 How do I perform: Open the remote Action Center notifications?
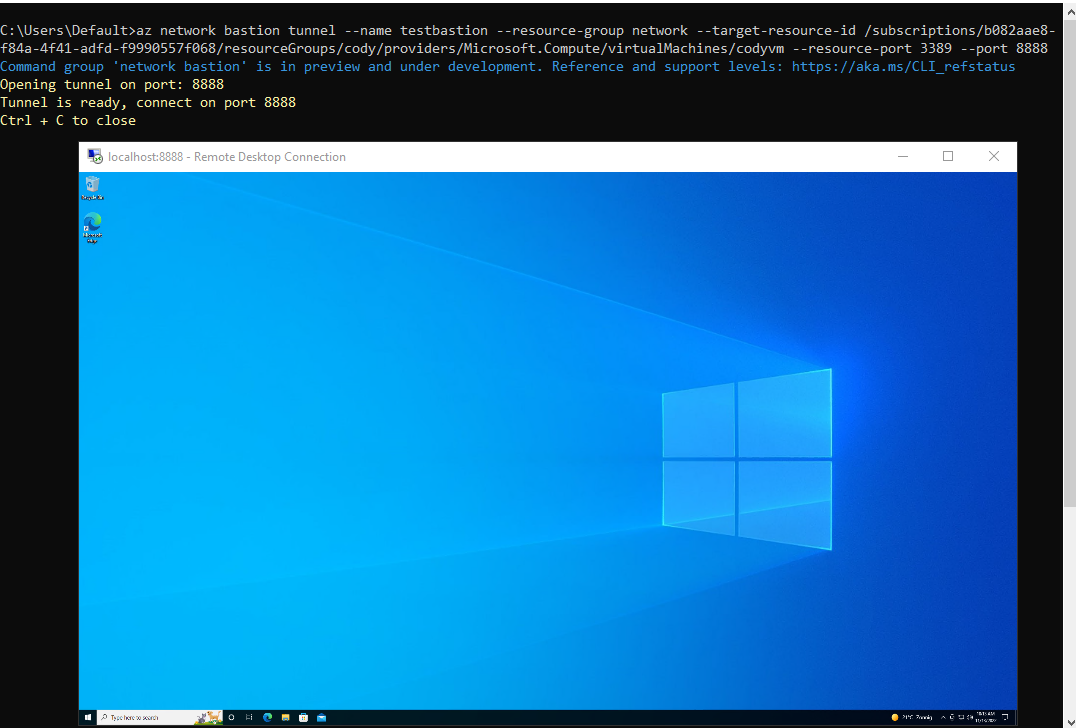(1005, 717)
